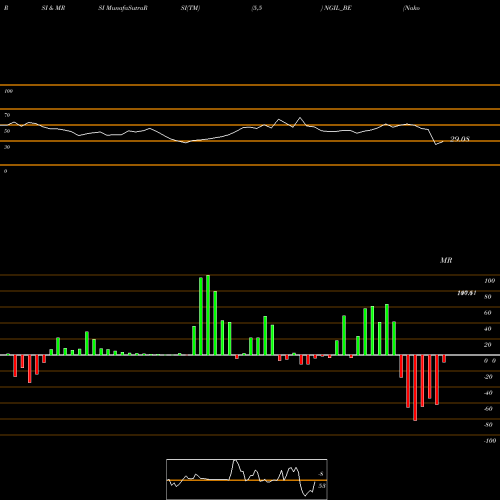The height and width of the screenshot is (500, 500).
Task: Click the MR axis label 60
Action: click(x=488, y=313)
